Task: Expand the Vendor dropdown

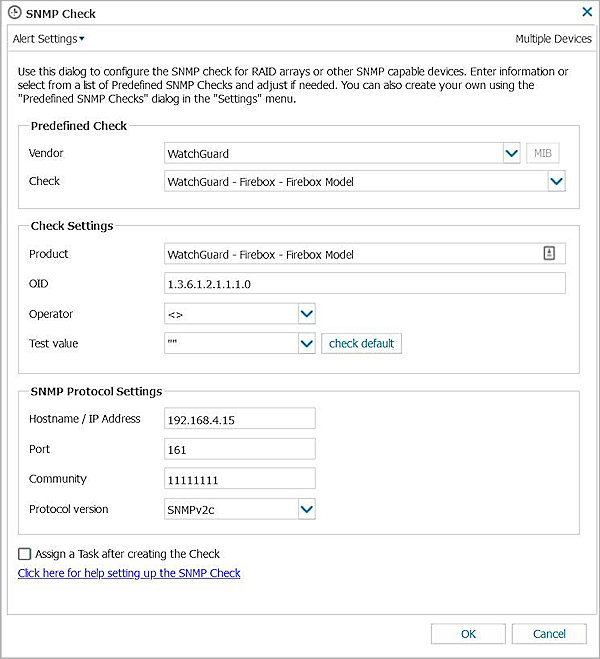Action: (x=512, y=153)
